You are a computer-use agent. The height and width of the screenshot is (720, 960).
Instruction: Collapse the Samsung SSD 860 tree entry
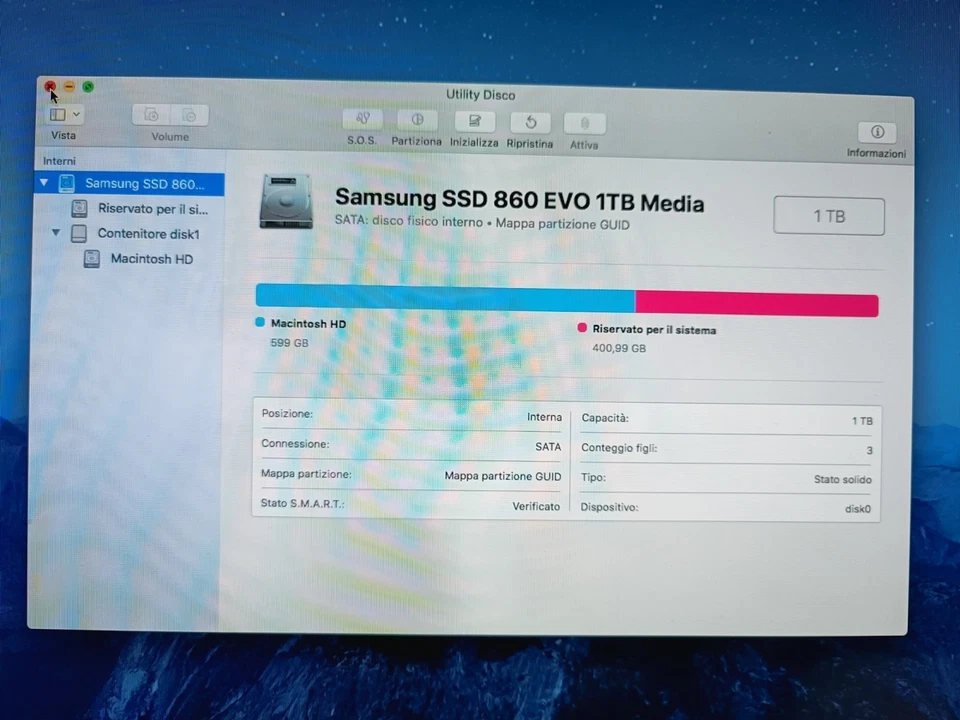pos(44,183)
